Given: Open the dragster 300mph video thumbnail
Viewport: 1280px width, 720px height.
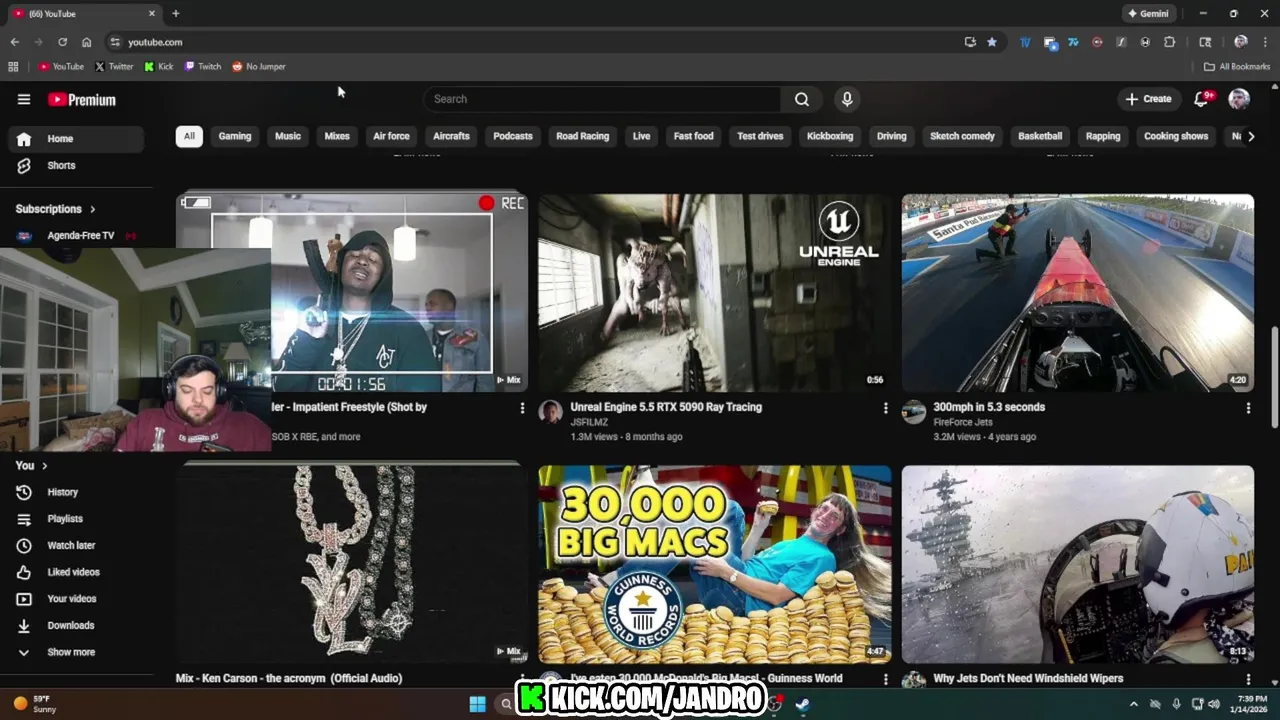Looking at the screenshot, I should [1077, 293].
